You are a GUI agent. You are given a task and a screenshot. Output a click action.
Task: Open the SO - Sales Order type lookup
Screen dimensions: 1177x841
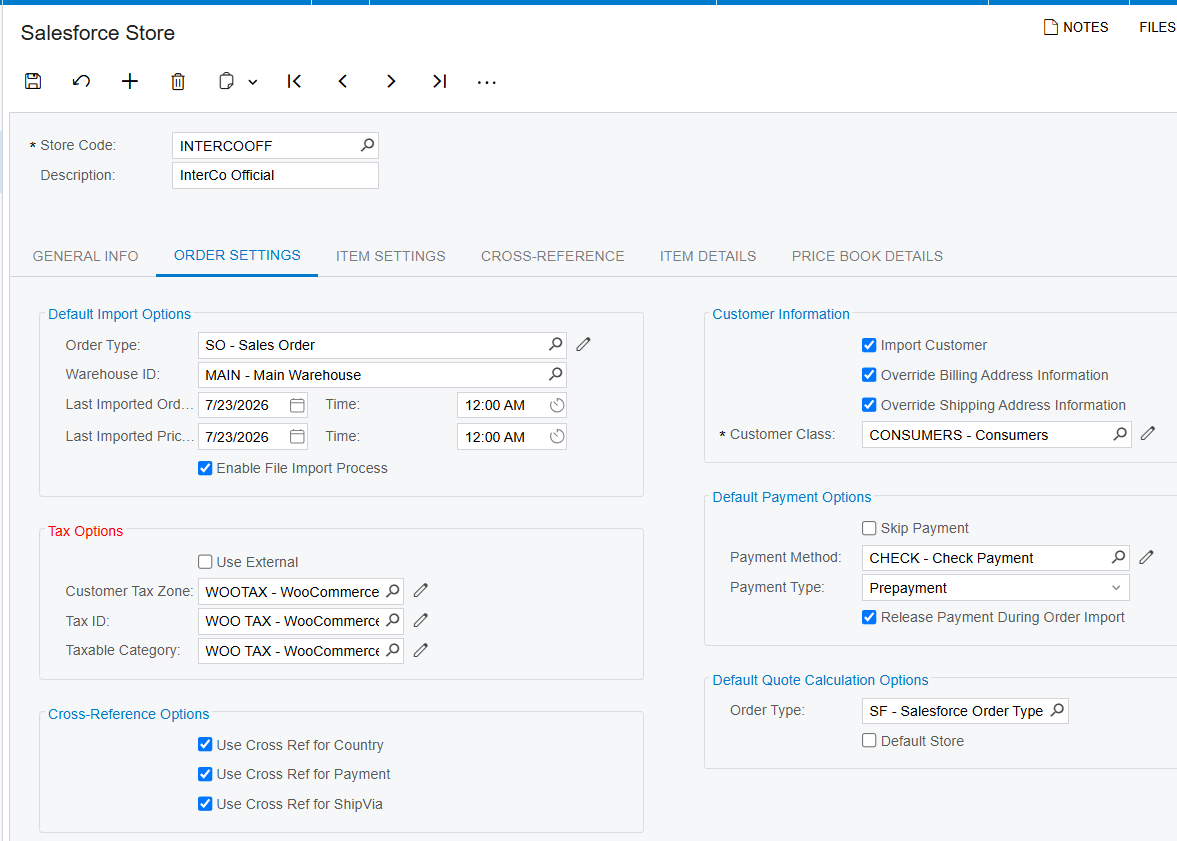[555, 344]
